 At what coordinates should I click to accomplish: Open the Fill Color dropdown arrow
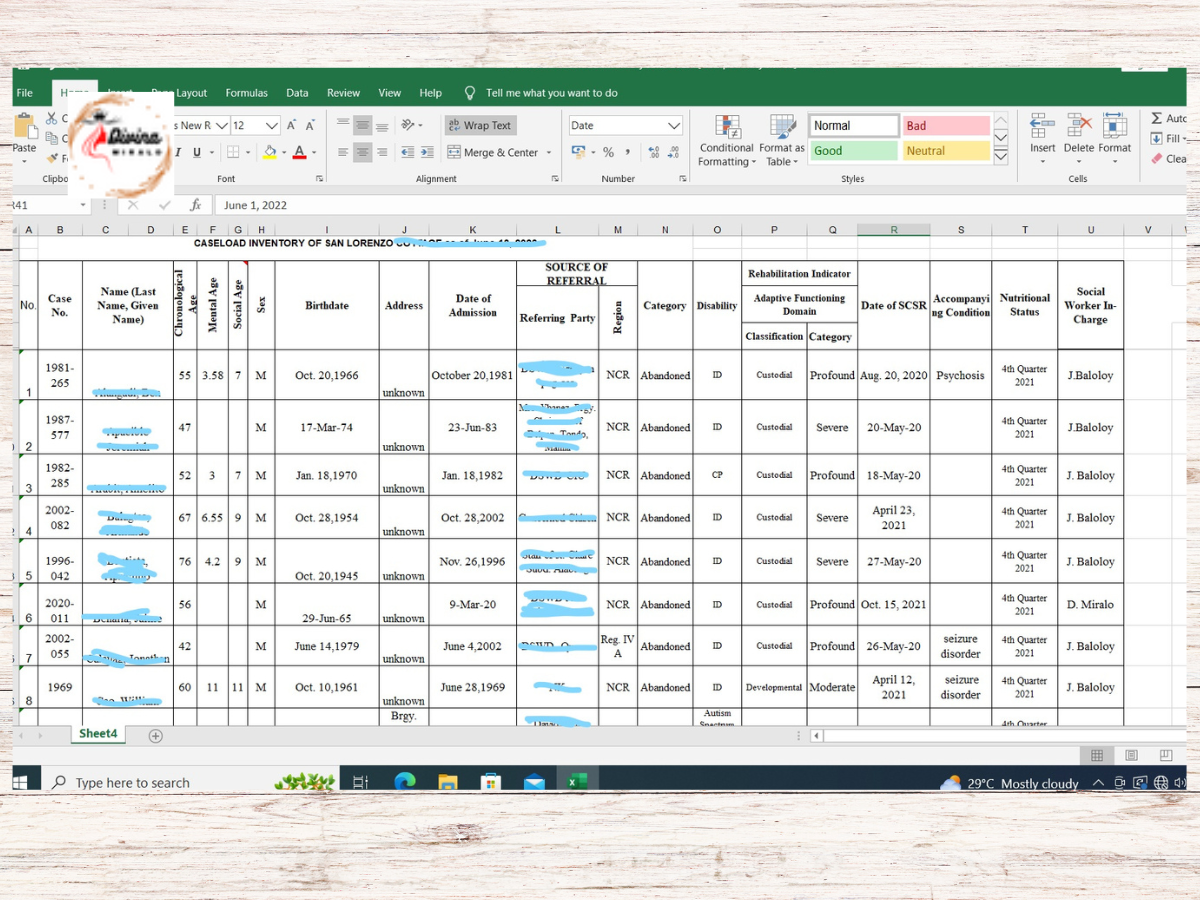[x=284, y=153]
